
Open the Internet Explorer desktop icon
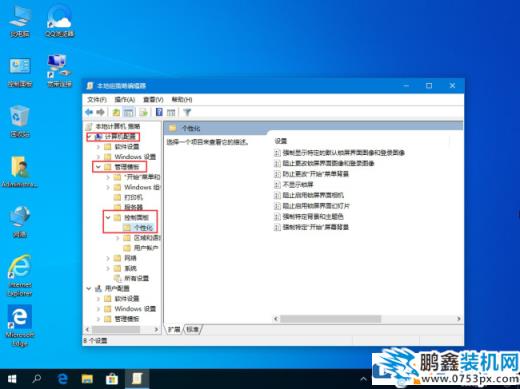point(20,276)
